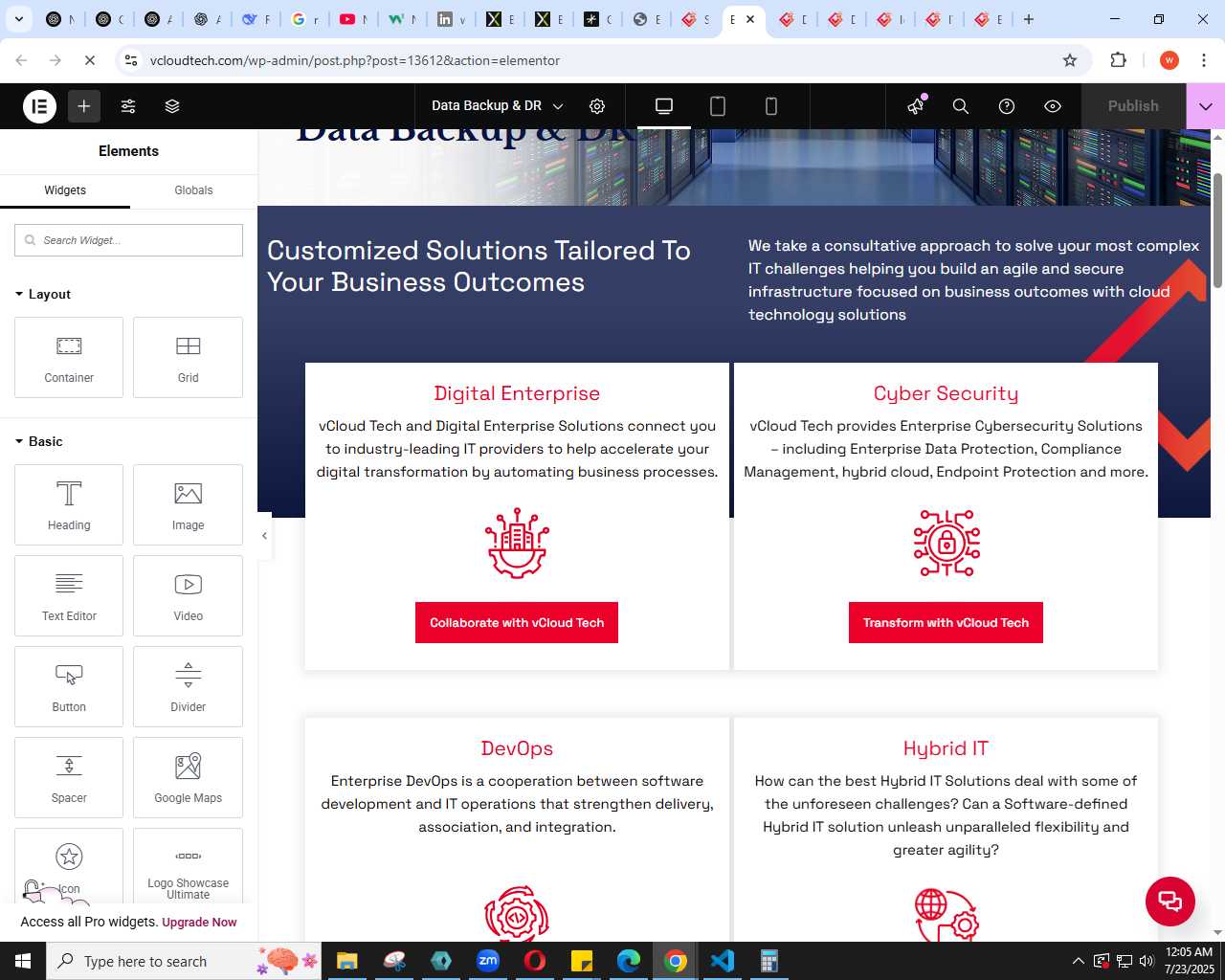Select the Heading widget
Screen dimensions: 1225x980
[69, 504]
